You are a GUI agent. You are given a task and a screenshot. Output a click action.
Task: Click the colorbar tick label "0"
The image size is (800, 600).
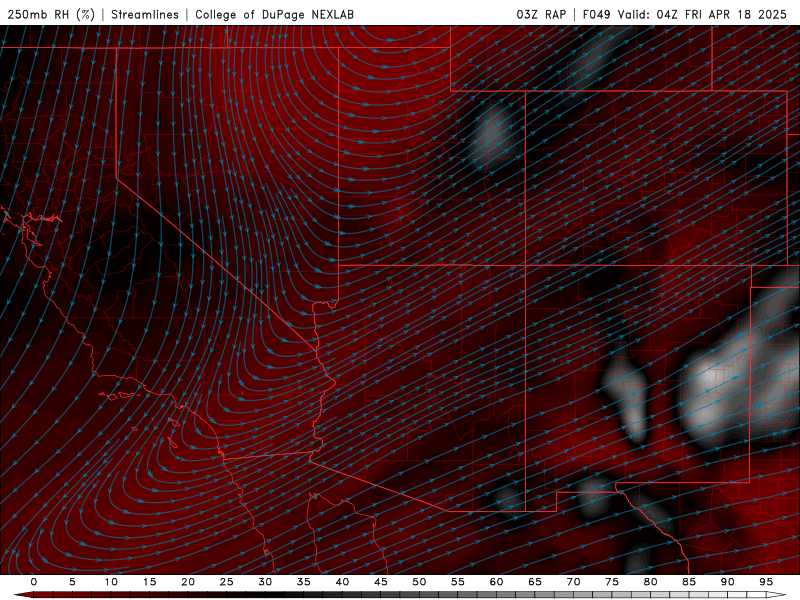click(x=34, y=582)
